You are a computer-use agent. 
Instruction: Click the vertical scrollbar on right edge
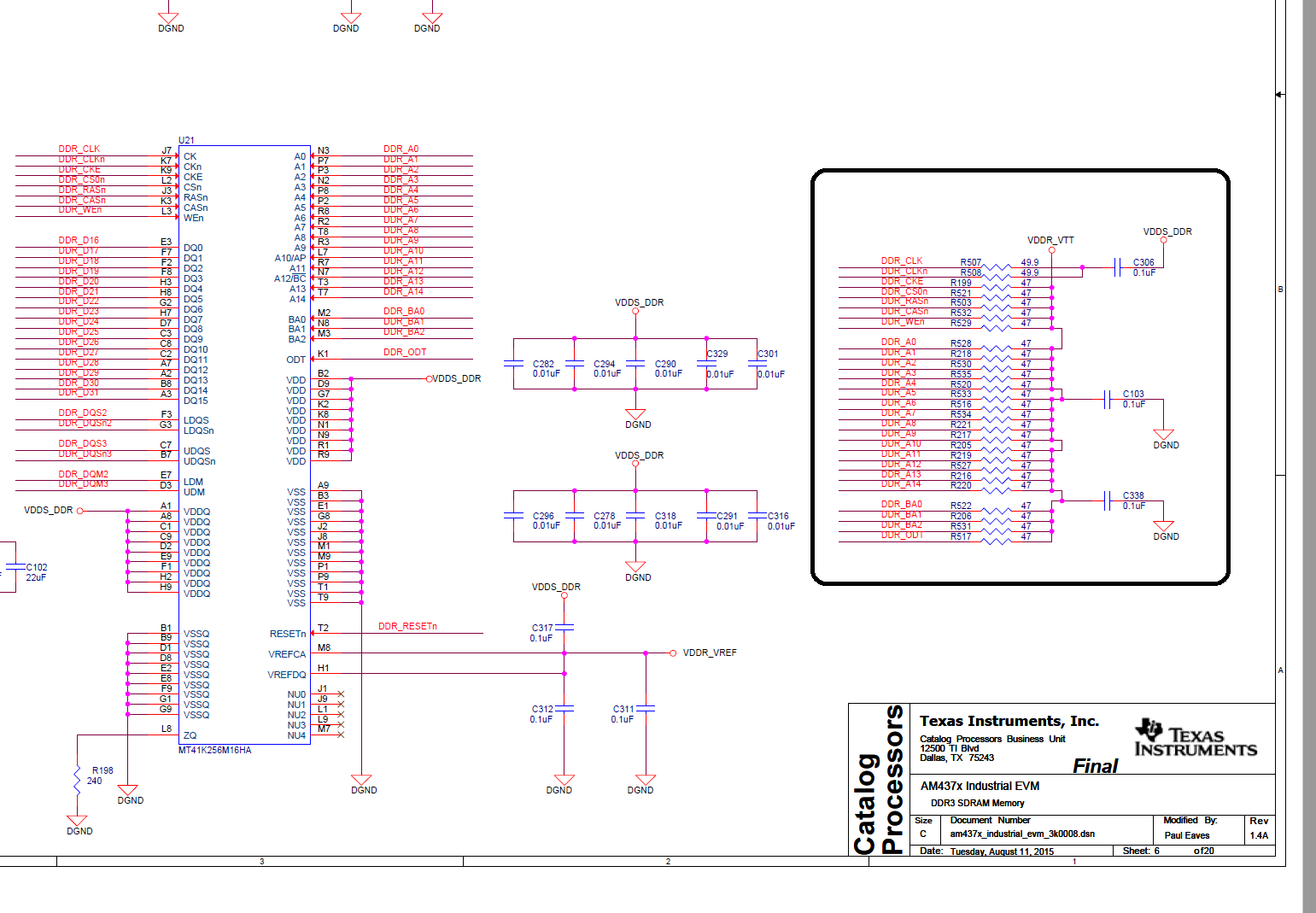coord(1309,456)
